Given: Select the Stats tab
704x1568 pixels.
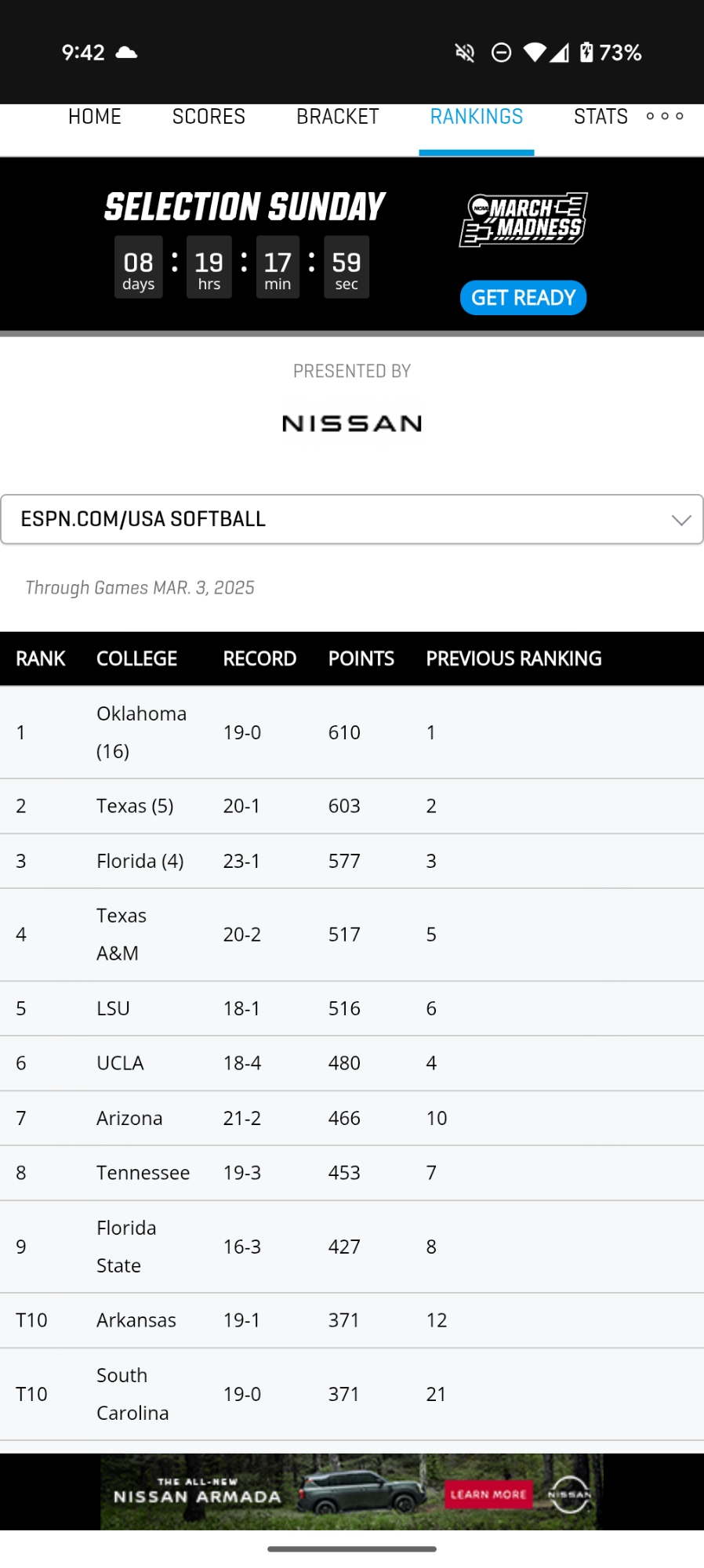Looking at the screenshot, I should 601,117.
